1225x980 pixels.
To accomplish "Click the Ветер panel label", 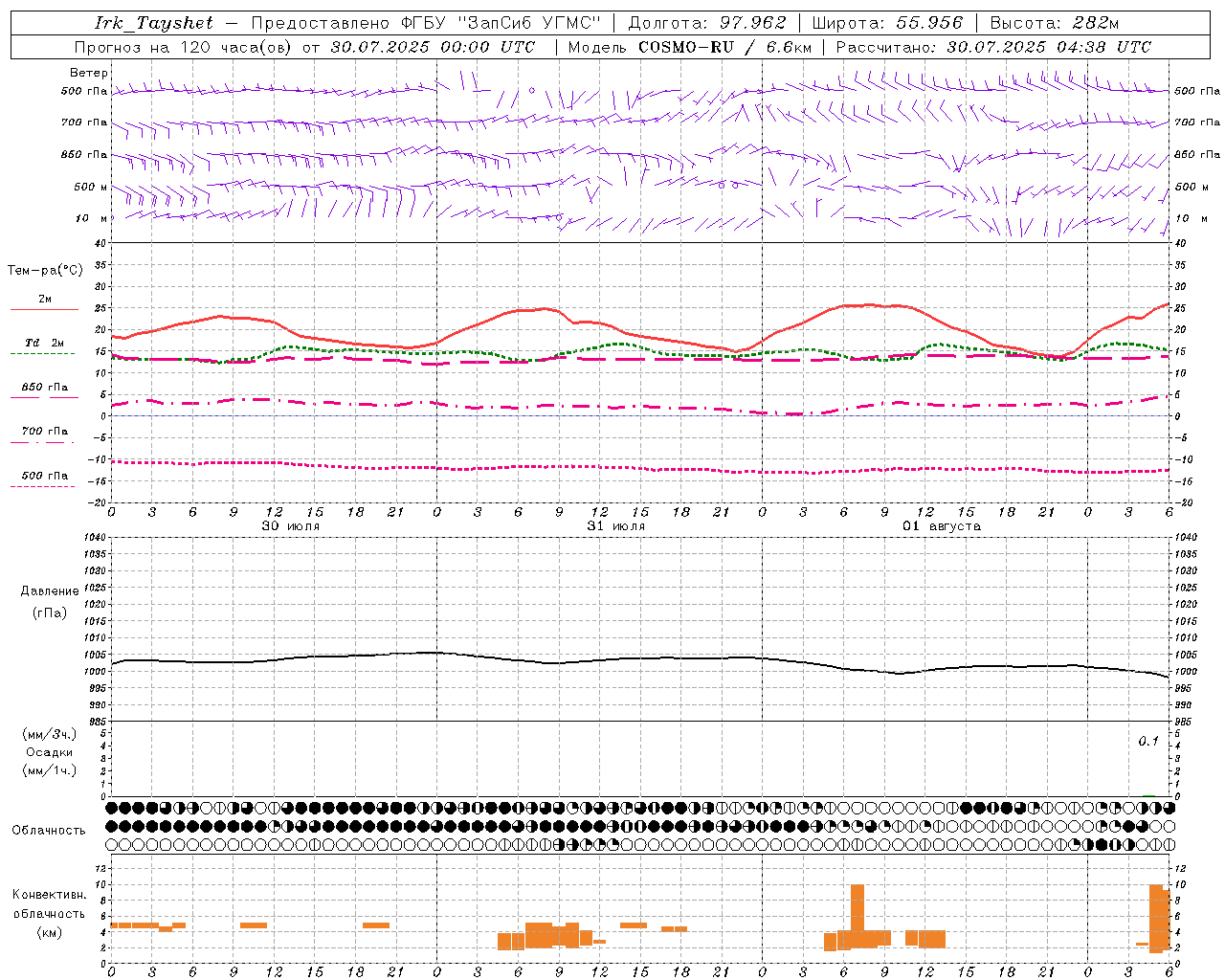I will coord(89,73).
